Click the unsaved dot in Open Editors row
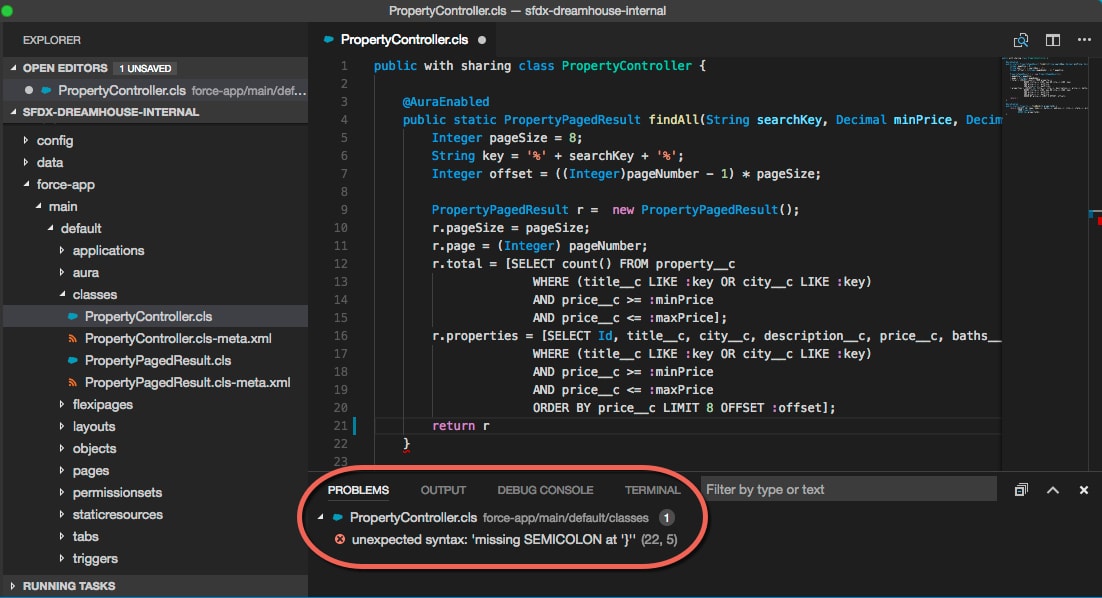1102x598 pixels. (x=29, y=90)
